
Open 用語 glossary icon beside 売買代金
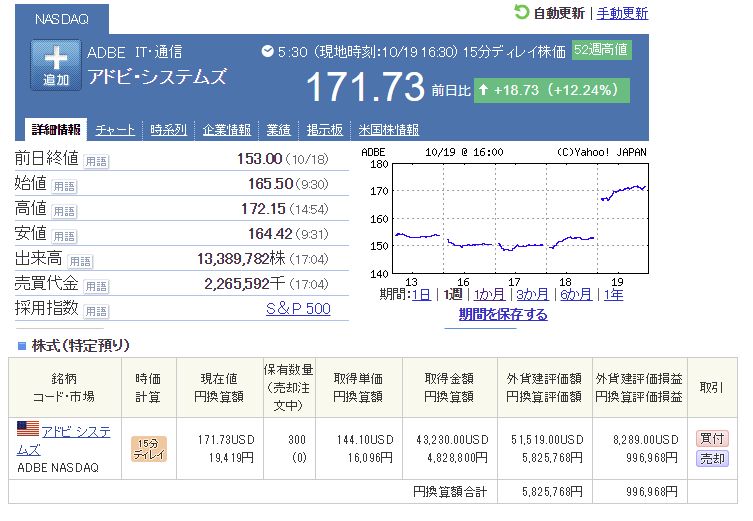click(x=96, y=286)
